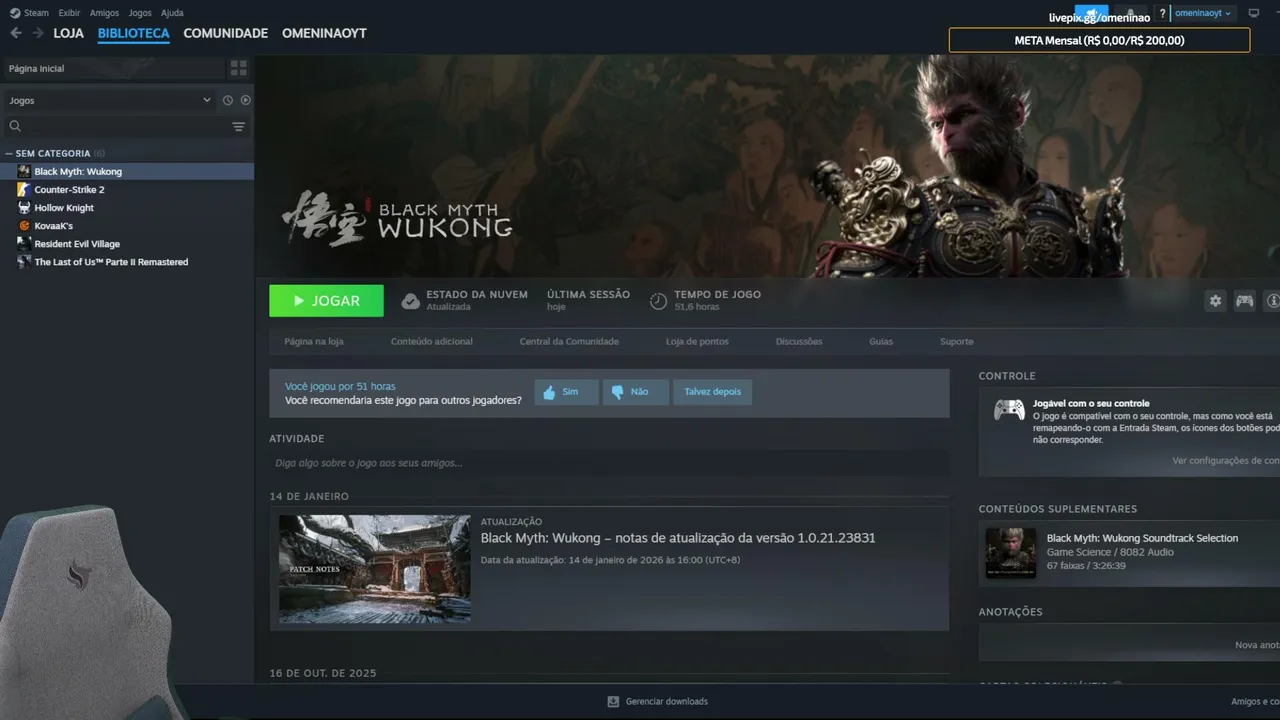Click Black Myth: Wukong Soundtrack Selection title
This screenshot has height=720, width=1280.
tap(1142, 538)
